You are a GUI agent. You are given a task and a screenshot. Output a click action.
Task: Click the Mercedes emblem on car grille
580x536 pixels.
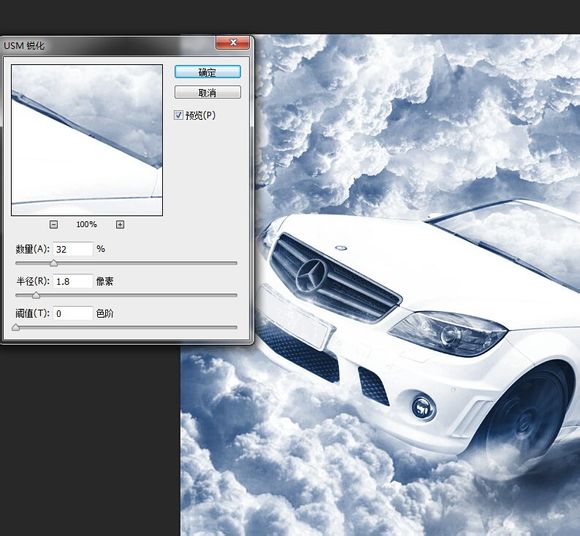click(x=311, y=276)
